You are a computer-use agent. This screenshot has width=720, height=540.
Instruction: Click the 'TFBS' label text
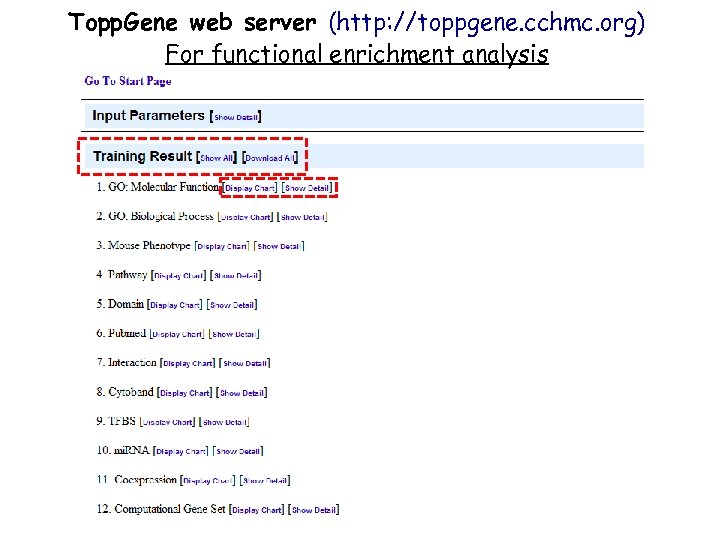click(122, 422)
